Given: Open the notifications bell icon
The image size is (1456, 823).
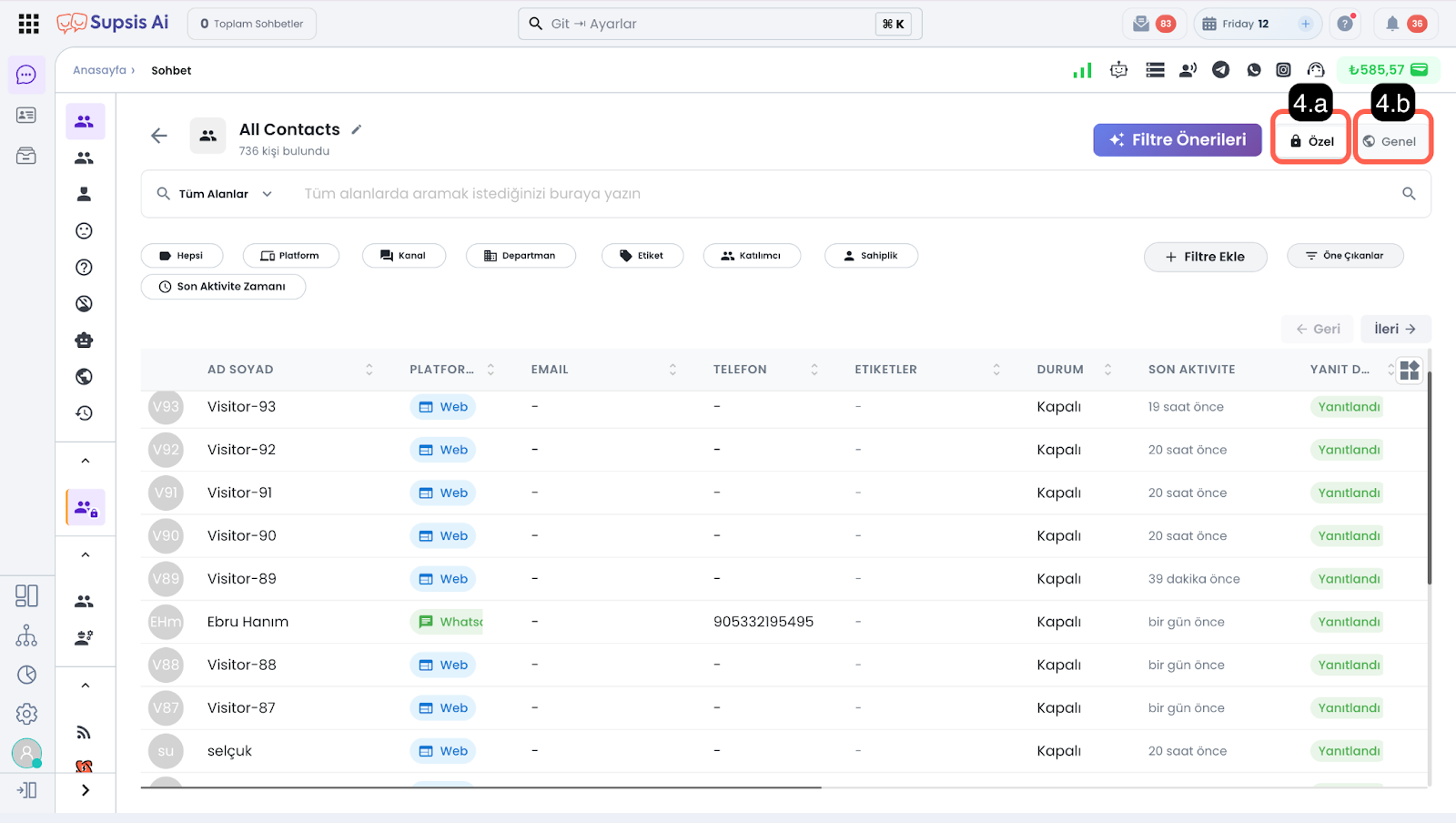Looking at the screenshot, I should coord(1392,24).
